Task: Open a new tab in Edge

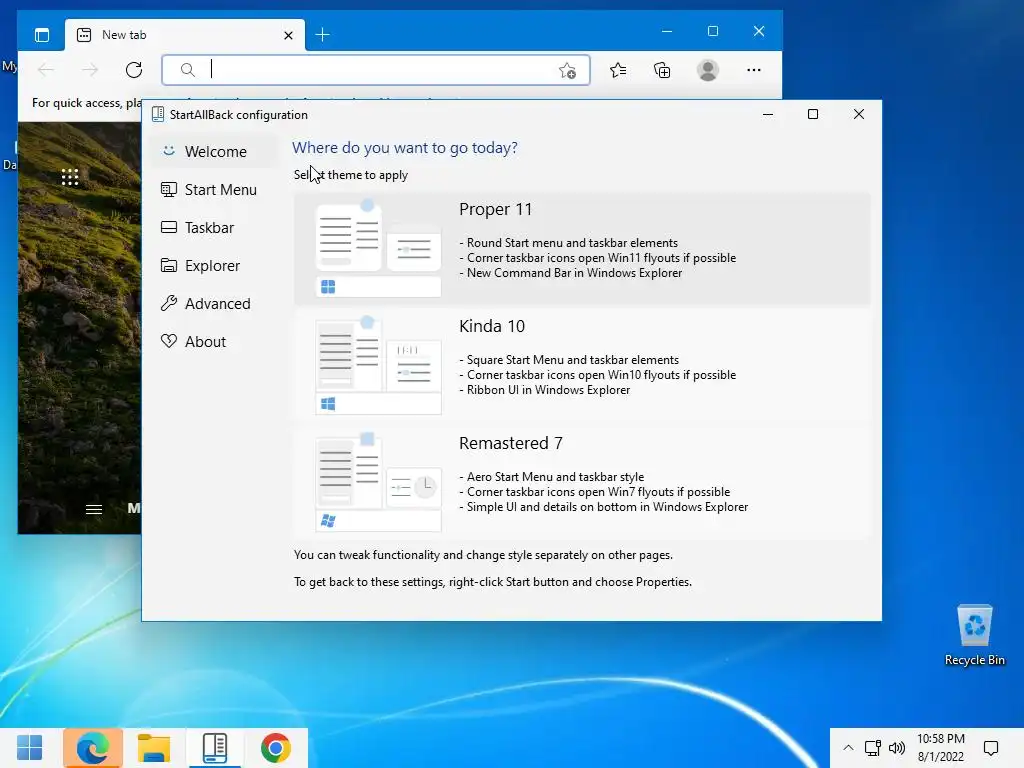Action: tap(323, 35)
